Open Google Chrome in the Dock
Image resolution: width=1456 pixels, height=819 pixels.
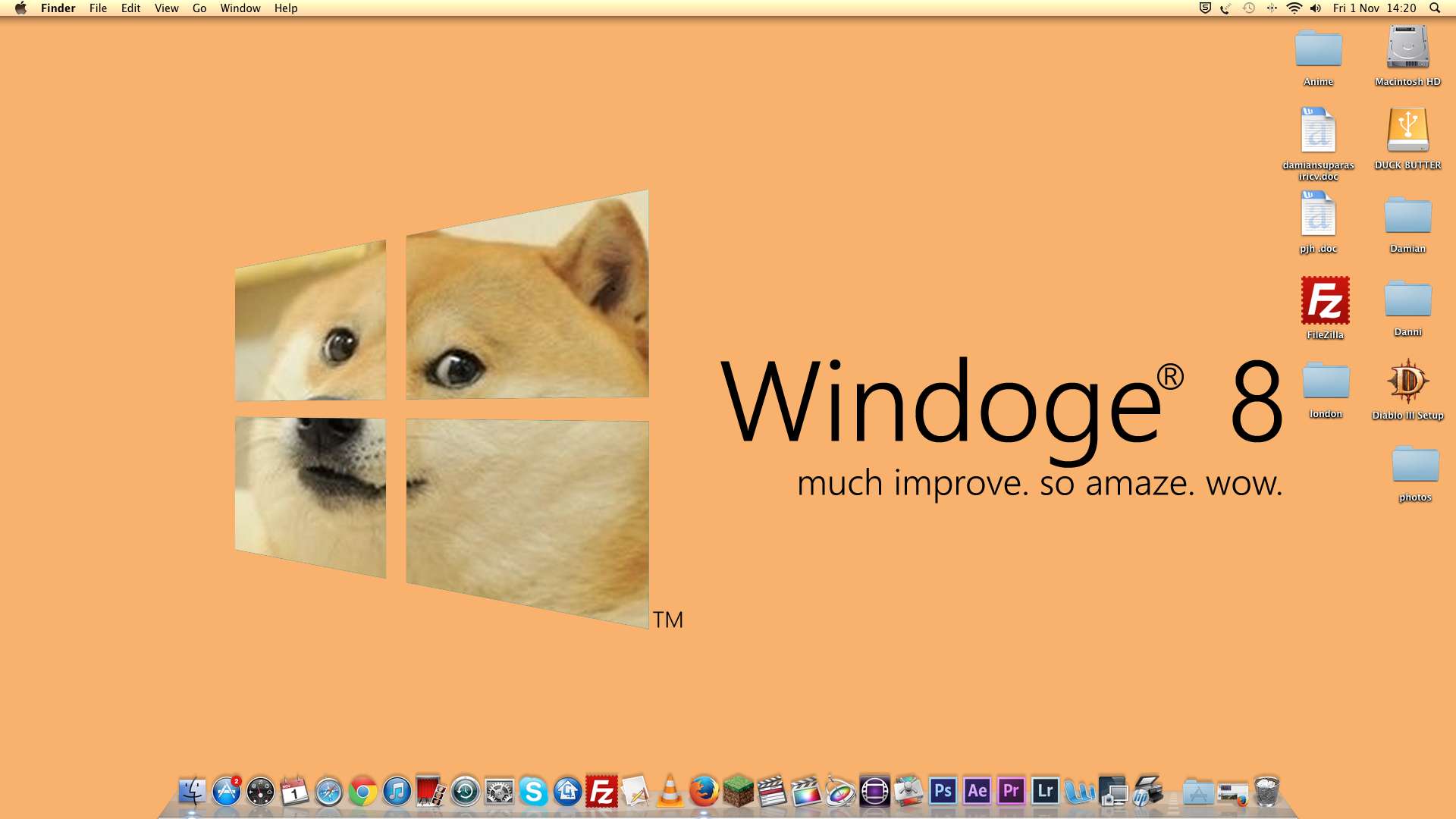click(362, 792)
